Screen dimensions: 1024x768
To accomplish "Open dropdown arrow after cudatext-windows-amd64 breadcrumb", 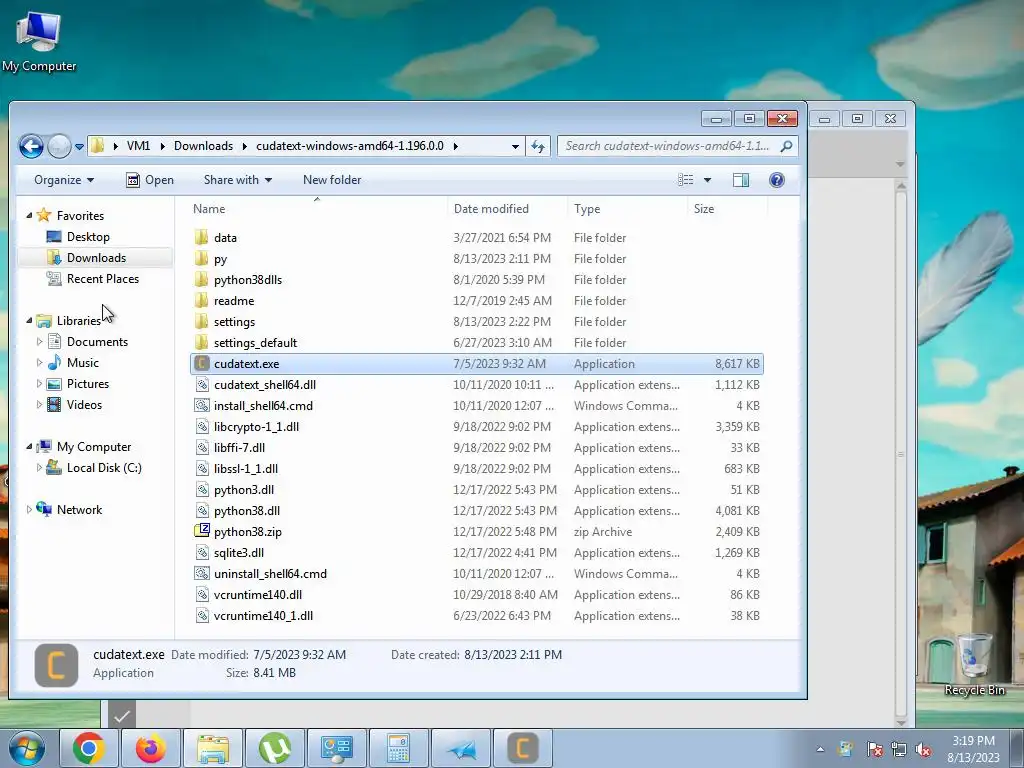I will pos(455,146).
